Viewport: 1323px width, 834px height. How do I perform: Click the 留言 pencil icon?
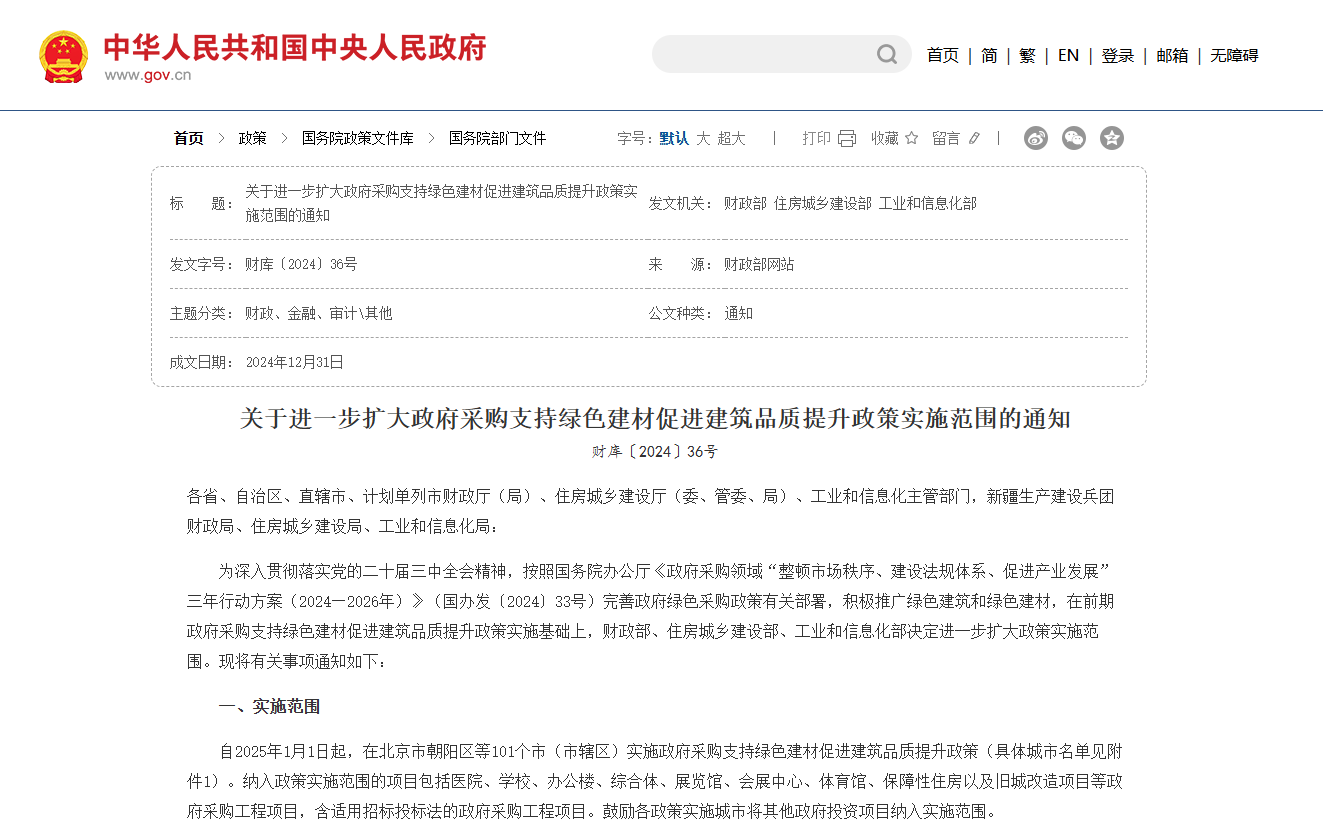click(974, 138)
